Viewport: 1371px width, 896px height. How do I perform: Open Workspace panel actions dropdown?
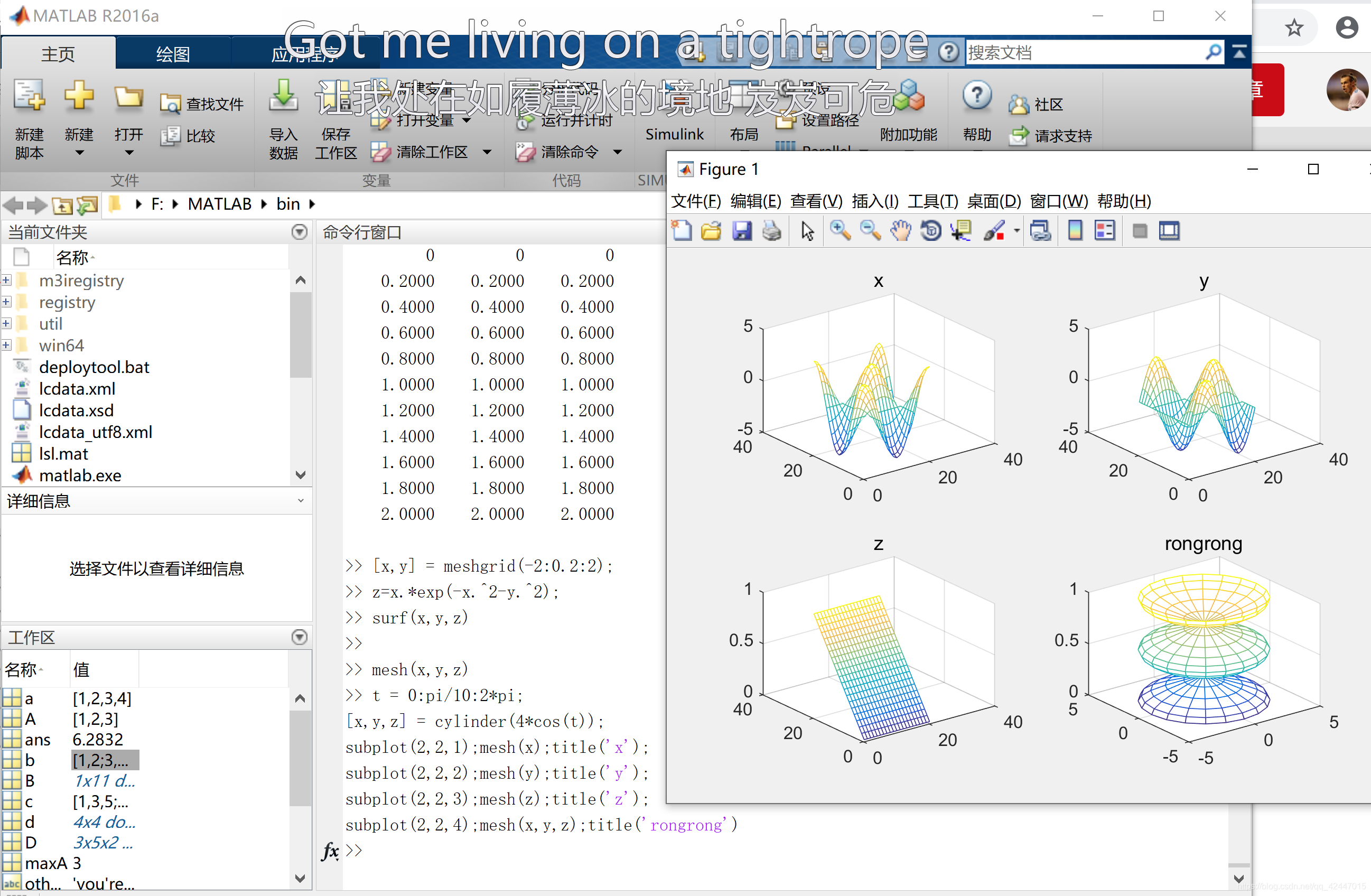click(300, 637)
